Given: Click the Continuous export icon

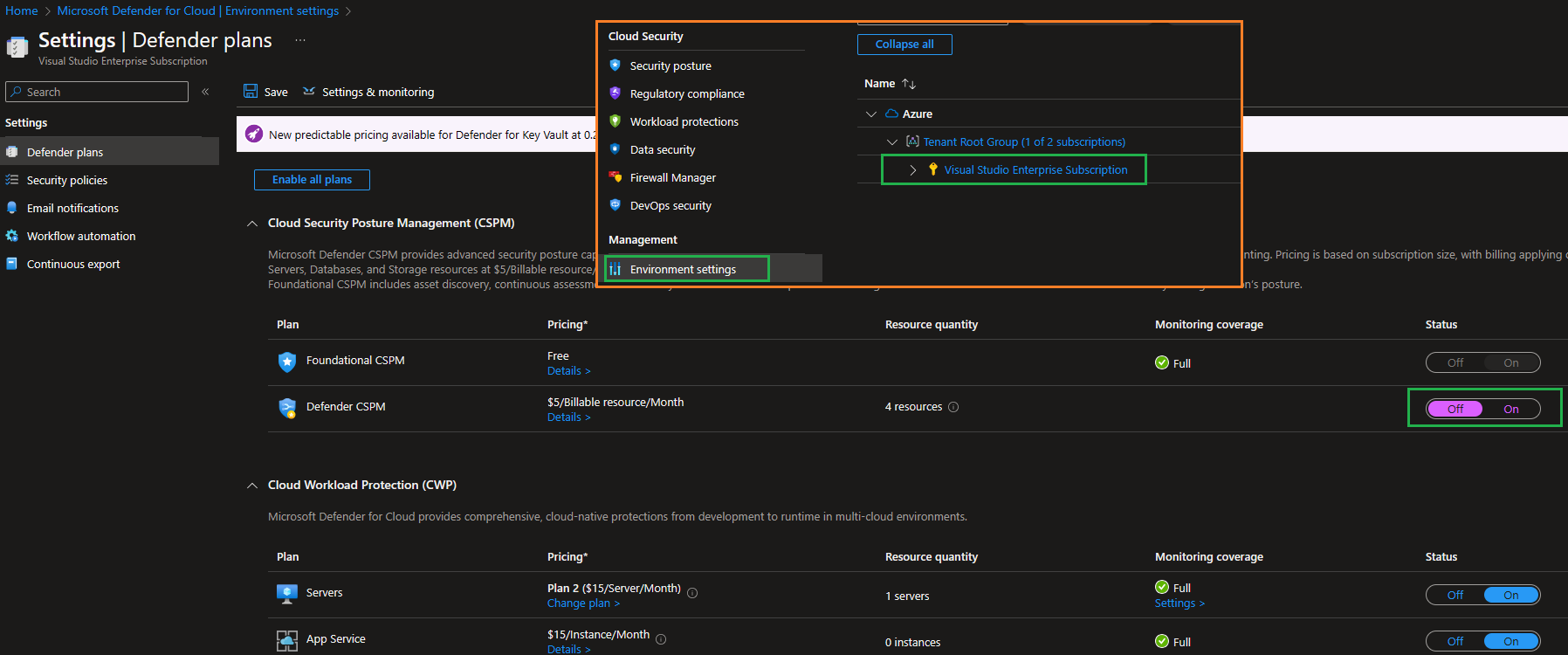Looking at the screenshot, I should [x=12, y=264].
